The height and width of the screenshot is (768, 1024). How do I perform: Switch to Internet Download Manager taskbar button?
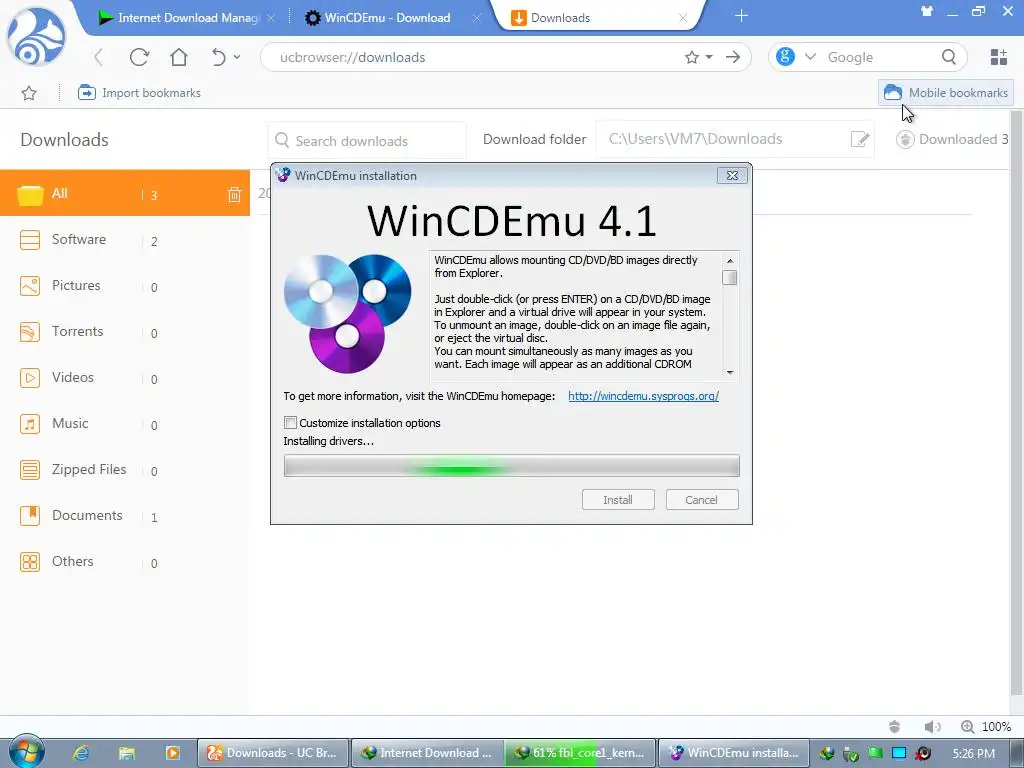(x=428, y=753)
